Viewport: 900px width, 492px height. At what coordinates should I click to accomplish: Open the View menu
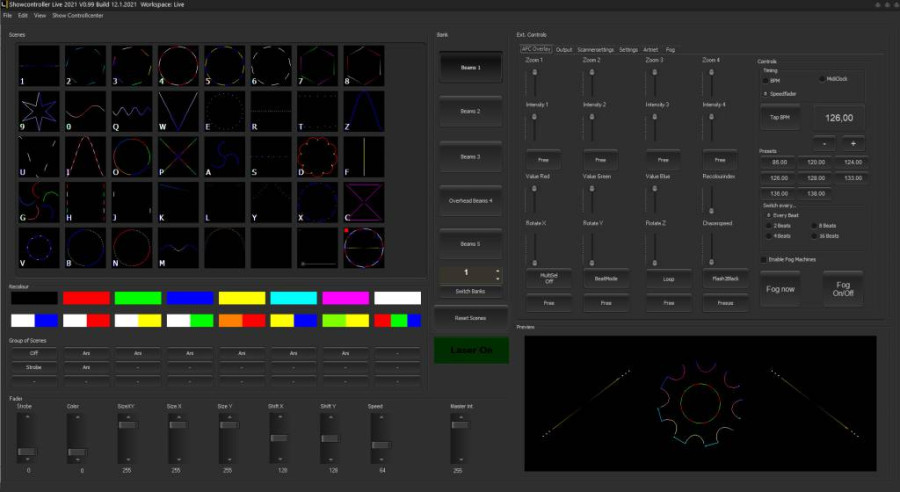[x=39, y=16]
